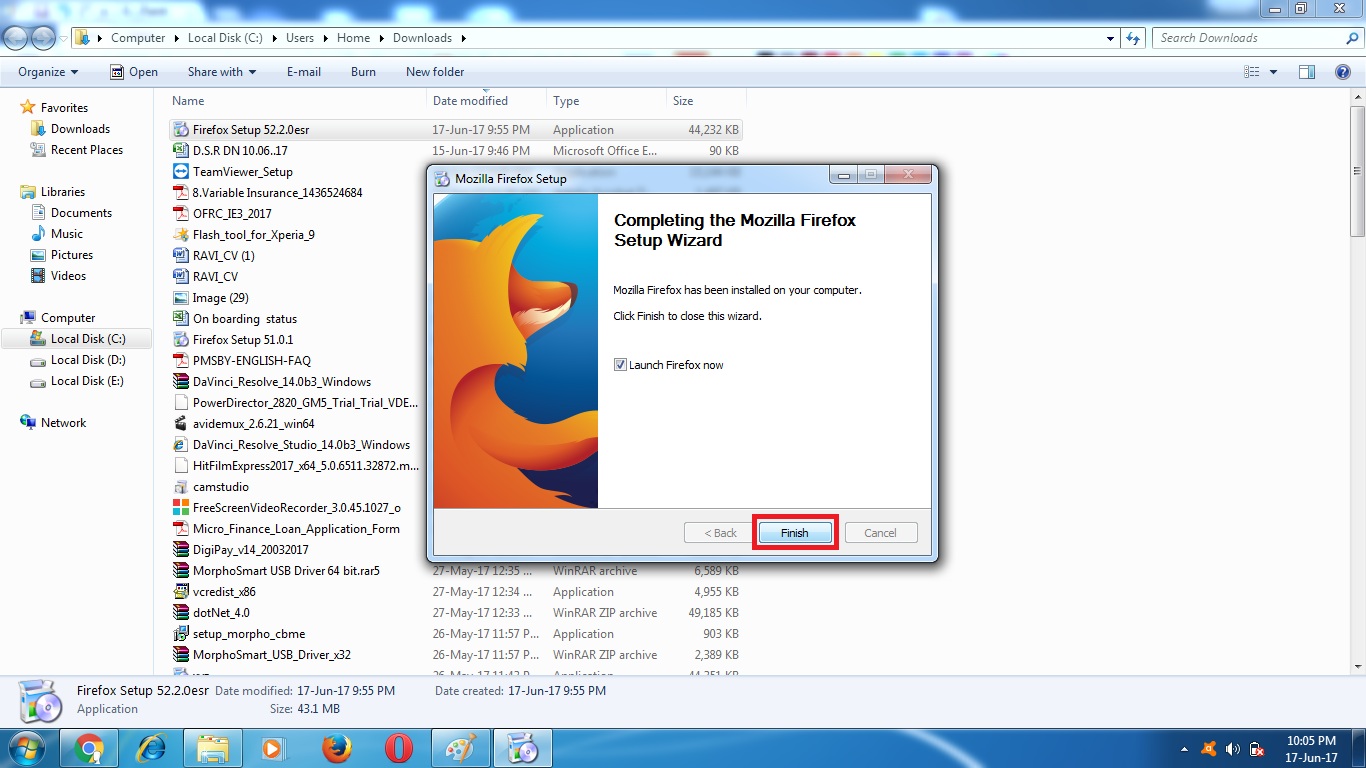Click the clock showing 10:05 PM
The height and width of the screenshot is (768, 1366).
pos(1311,741)
